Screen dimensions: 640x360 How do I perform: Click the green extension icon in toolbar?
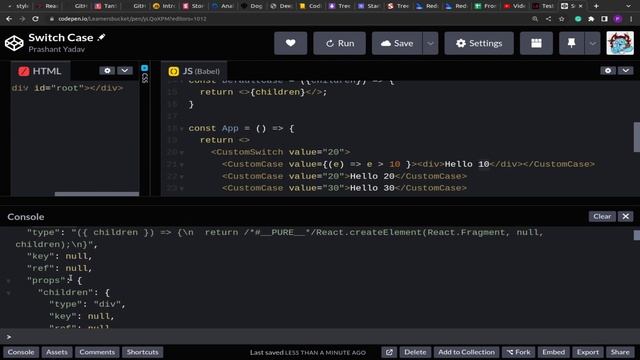(x=578, y=19)
